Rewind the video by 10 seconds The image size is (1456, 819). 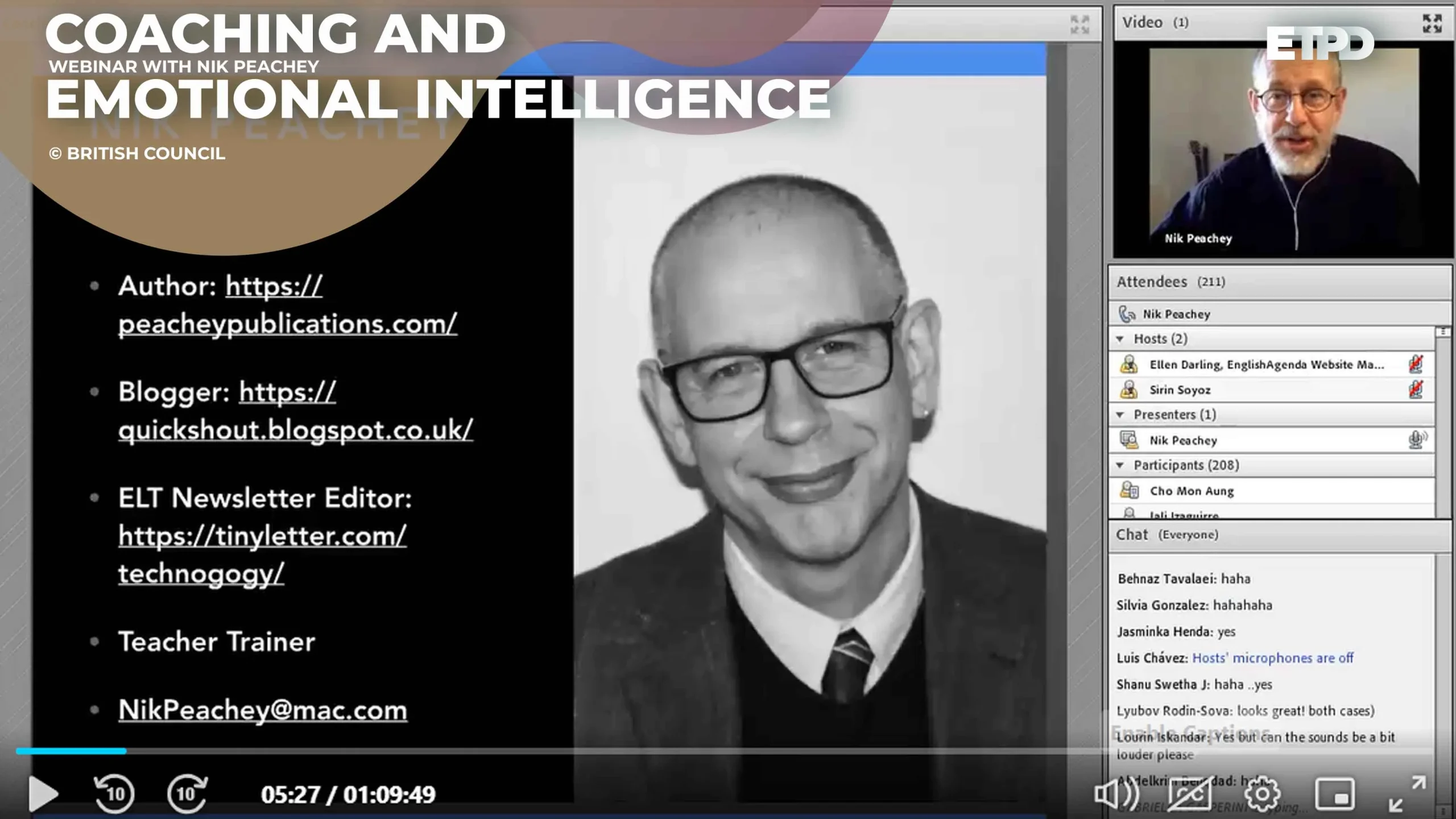[114, 793]
